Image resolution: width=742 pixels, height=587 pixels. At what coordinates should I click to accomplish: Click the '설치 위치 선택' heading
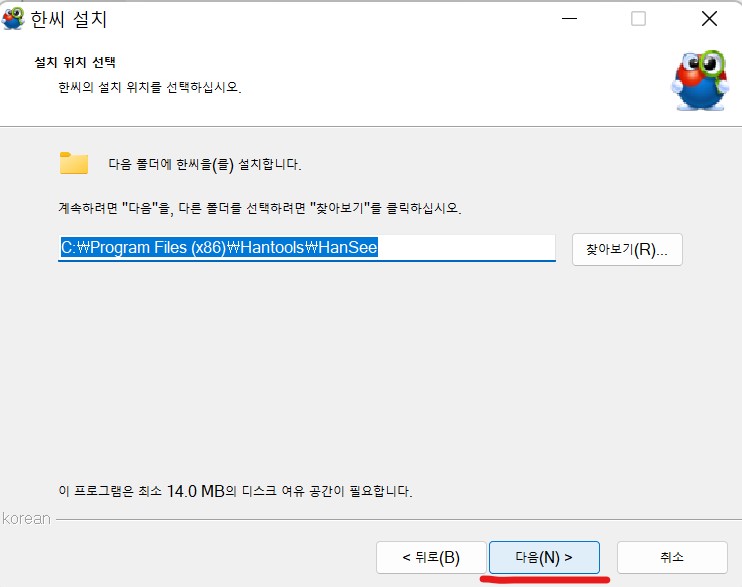click(75, 62)
